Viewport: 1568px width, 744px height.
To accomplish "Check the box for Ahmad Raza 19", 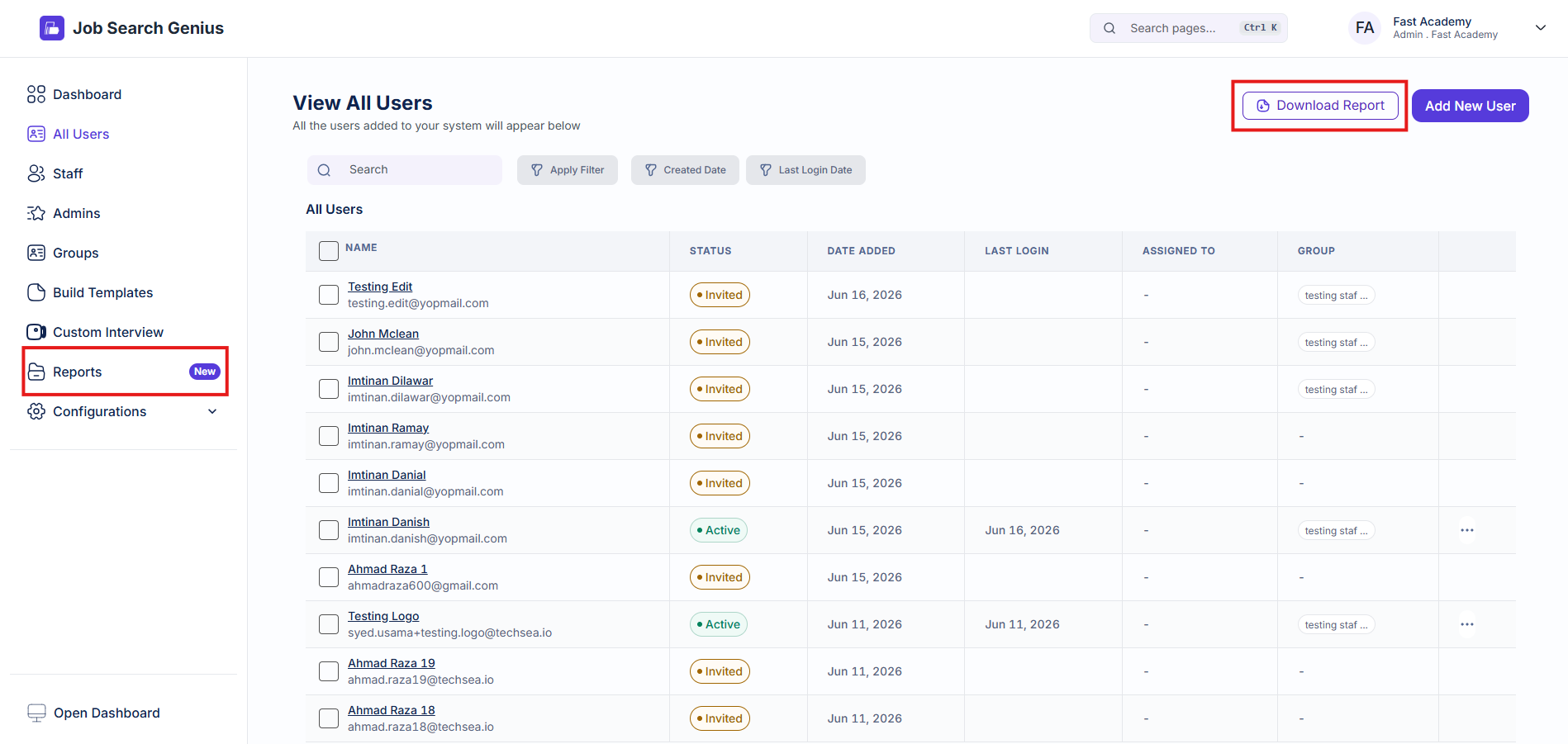I will click(x=329, y=671).
